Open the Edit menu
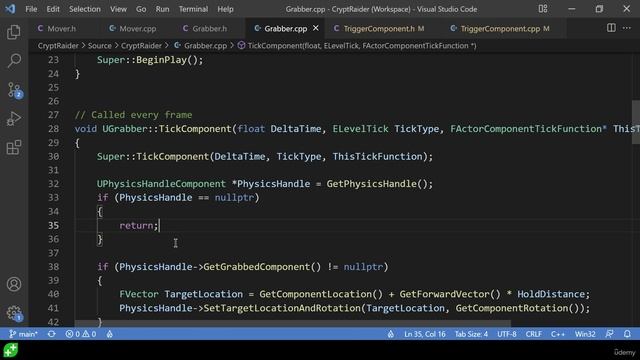This screenshot has height=360, width=640. click(x=53, y=9)
